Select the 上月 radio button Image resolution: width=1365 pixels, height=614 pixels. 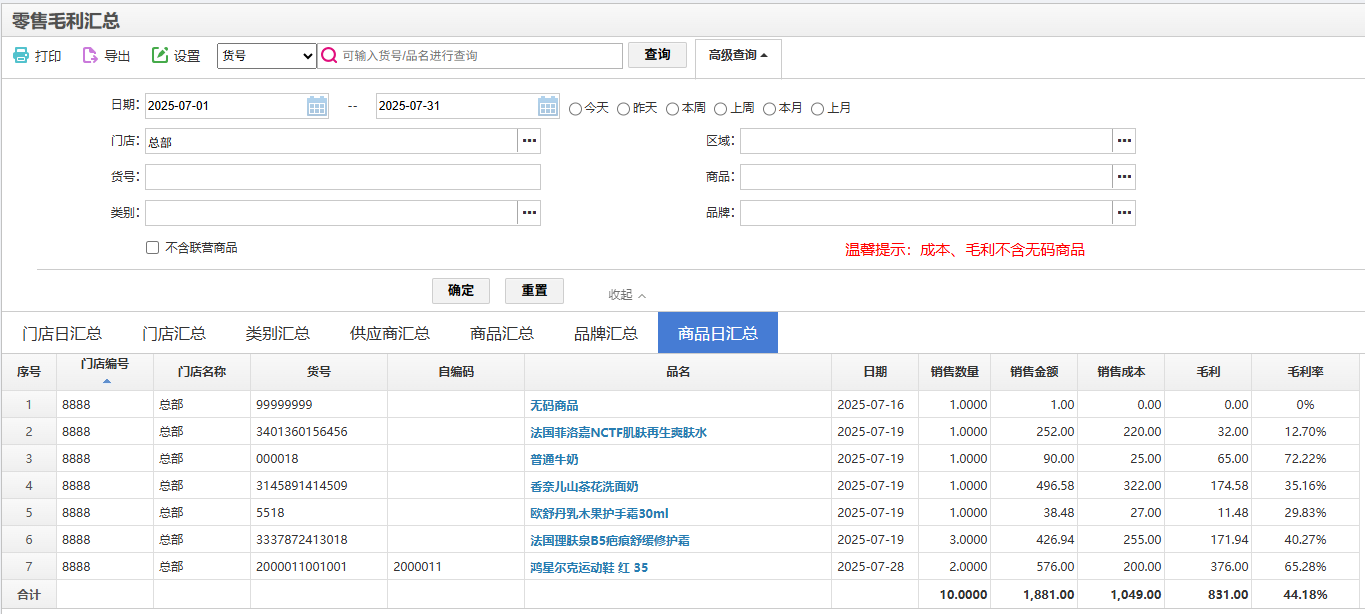click(x=817, y=108)
